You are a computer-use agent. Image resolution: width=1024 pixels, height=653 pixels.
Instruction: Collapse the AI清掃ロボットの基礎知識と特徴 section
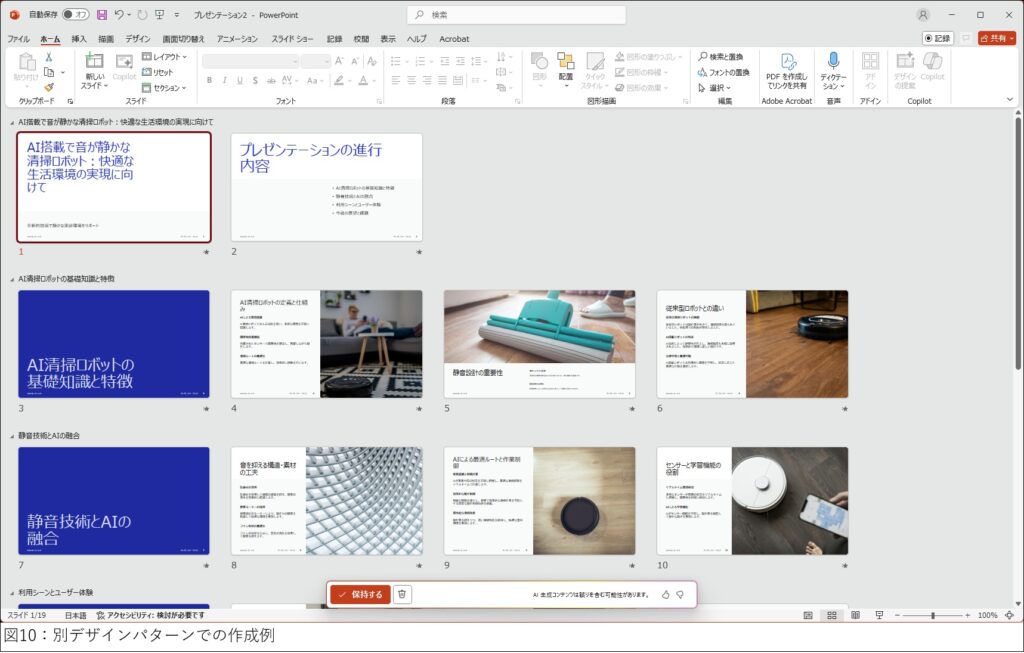click(x=12, y=279)
